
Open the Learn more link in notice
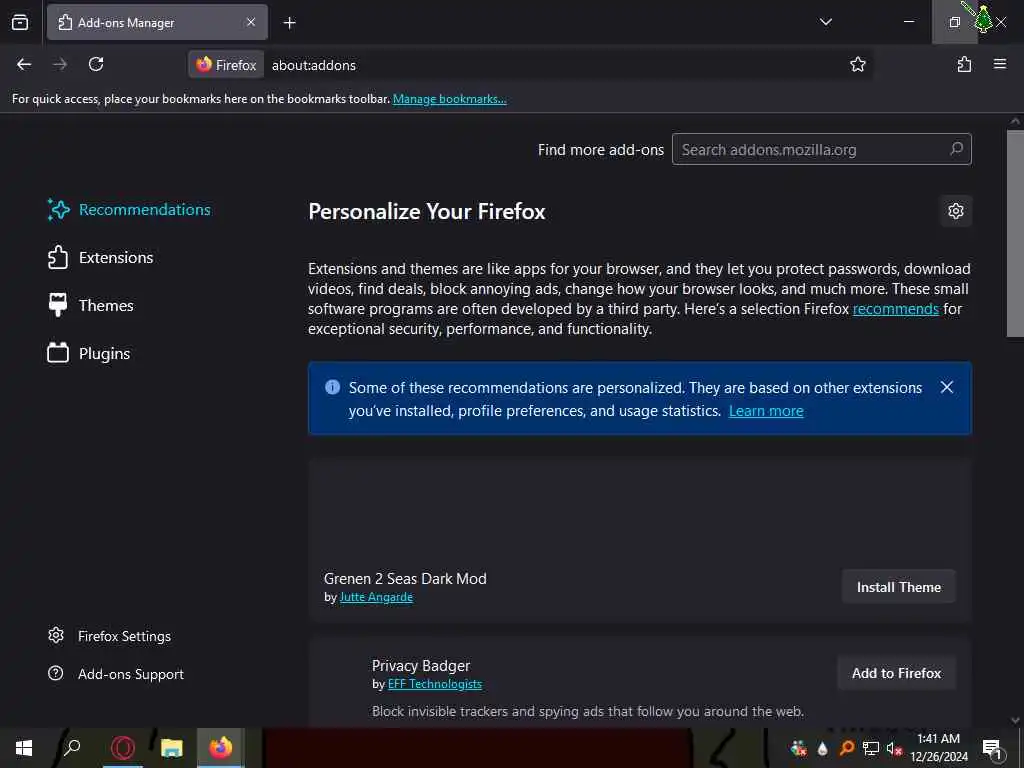tap(766, 411)
